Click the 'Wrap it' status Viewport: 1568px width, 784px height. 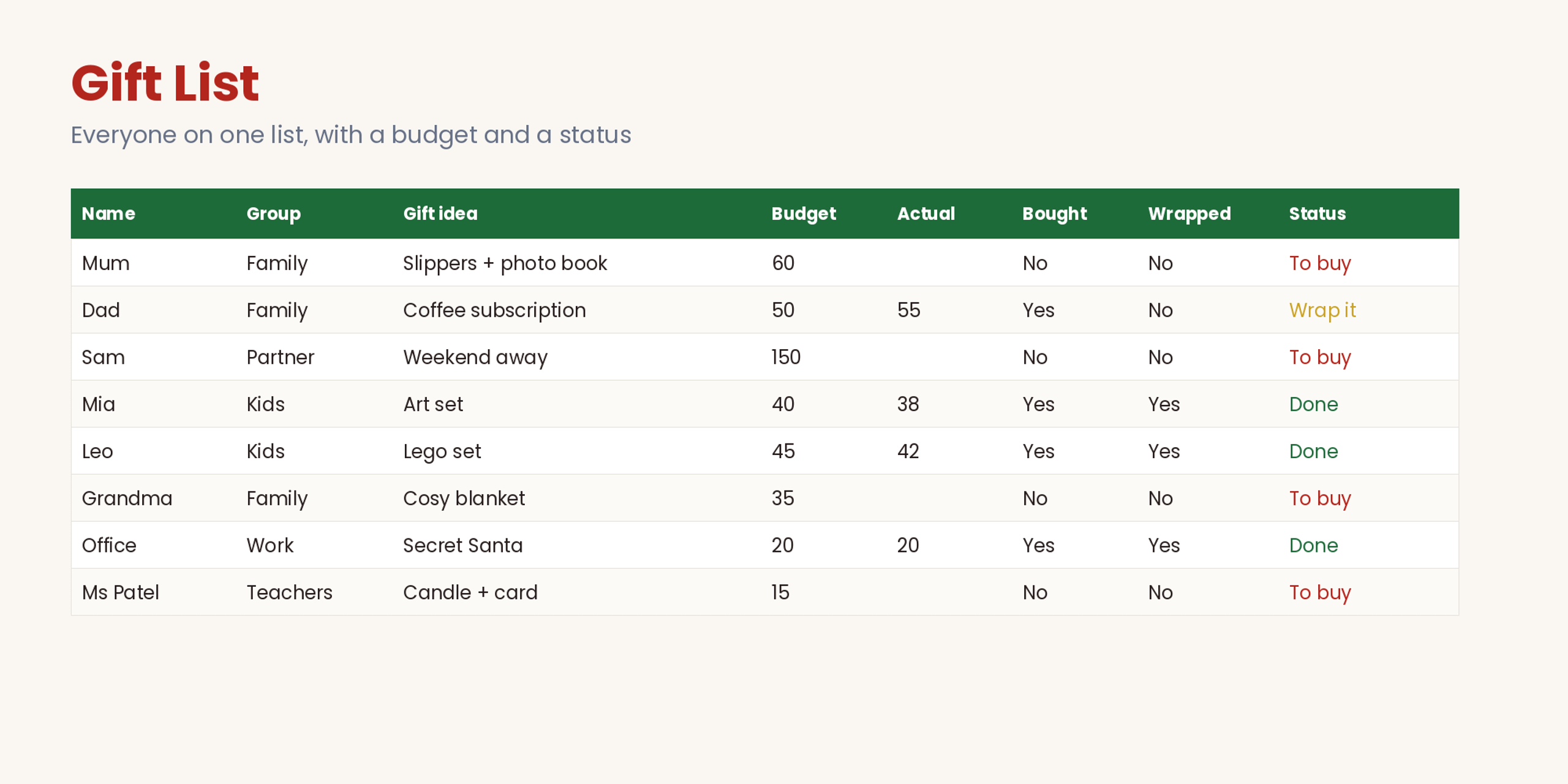[x=1323, y=311]
